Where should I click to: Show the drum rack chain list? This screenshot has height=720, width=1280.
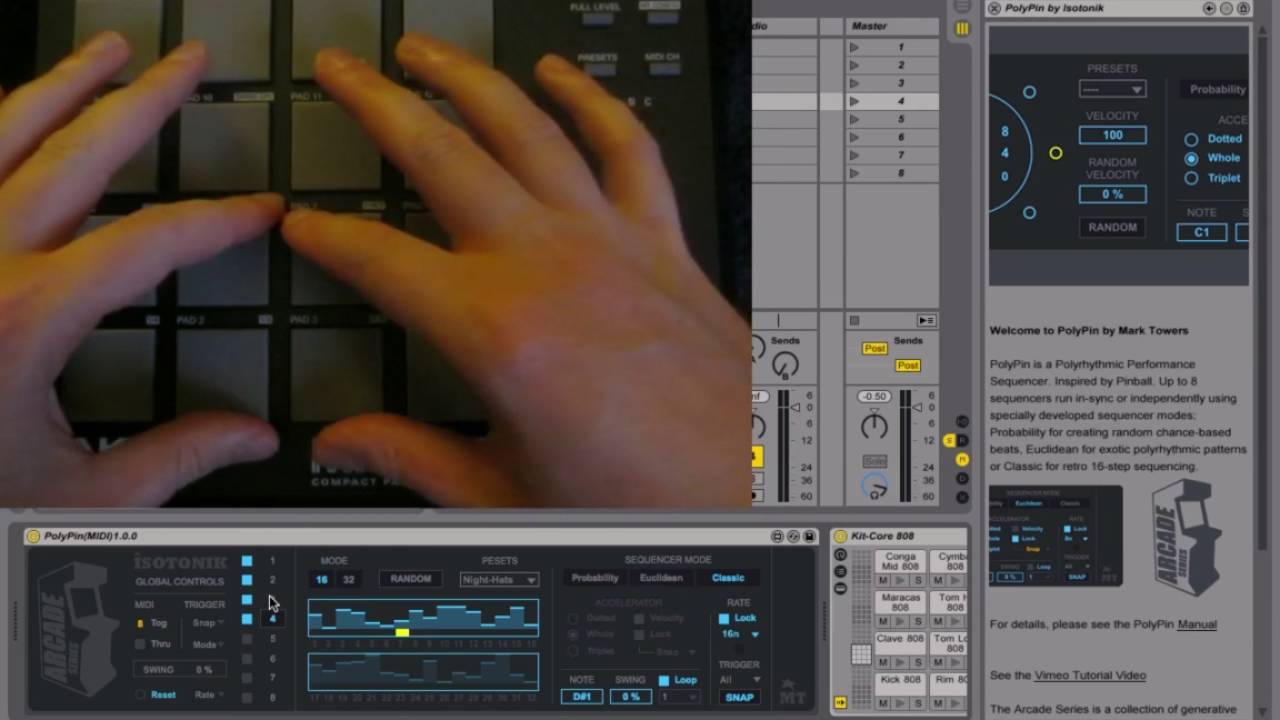pos(840,571)
